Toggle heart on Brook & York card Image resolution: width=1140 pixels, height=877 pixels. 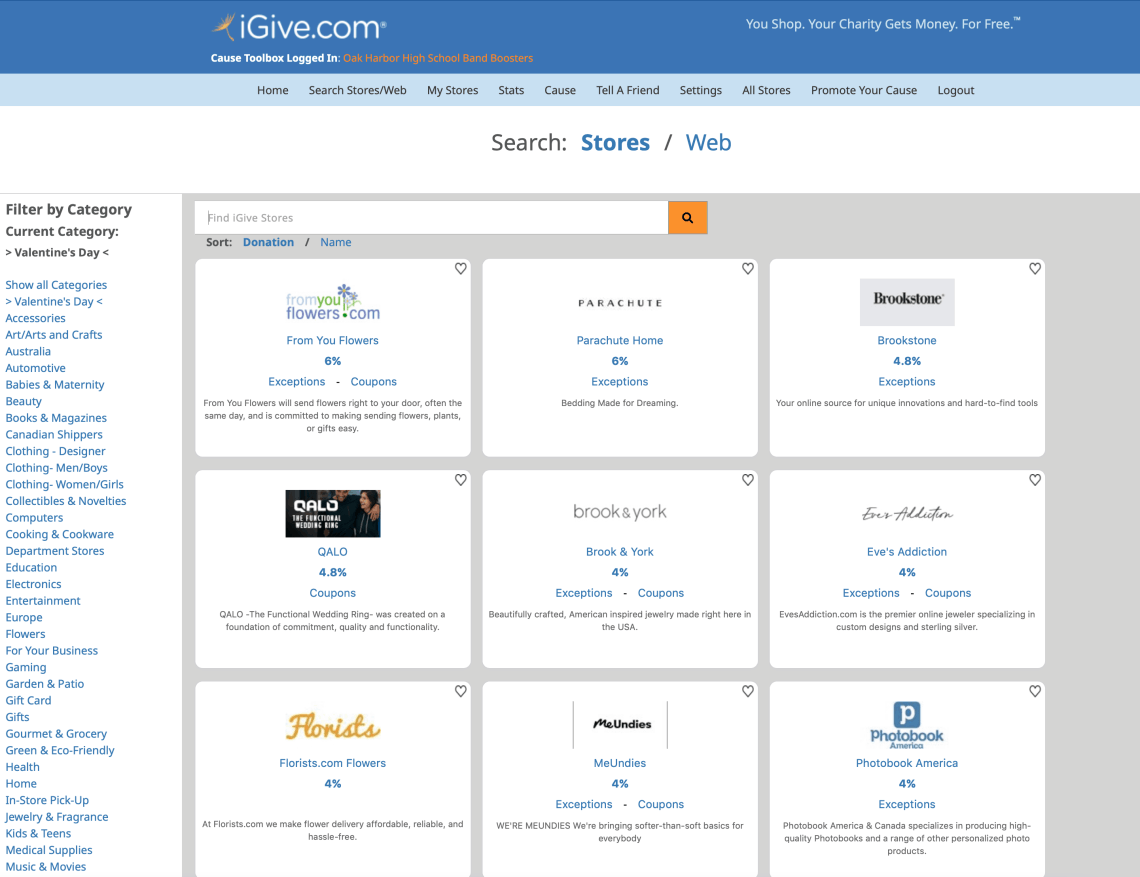point(747,480)
